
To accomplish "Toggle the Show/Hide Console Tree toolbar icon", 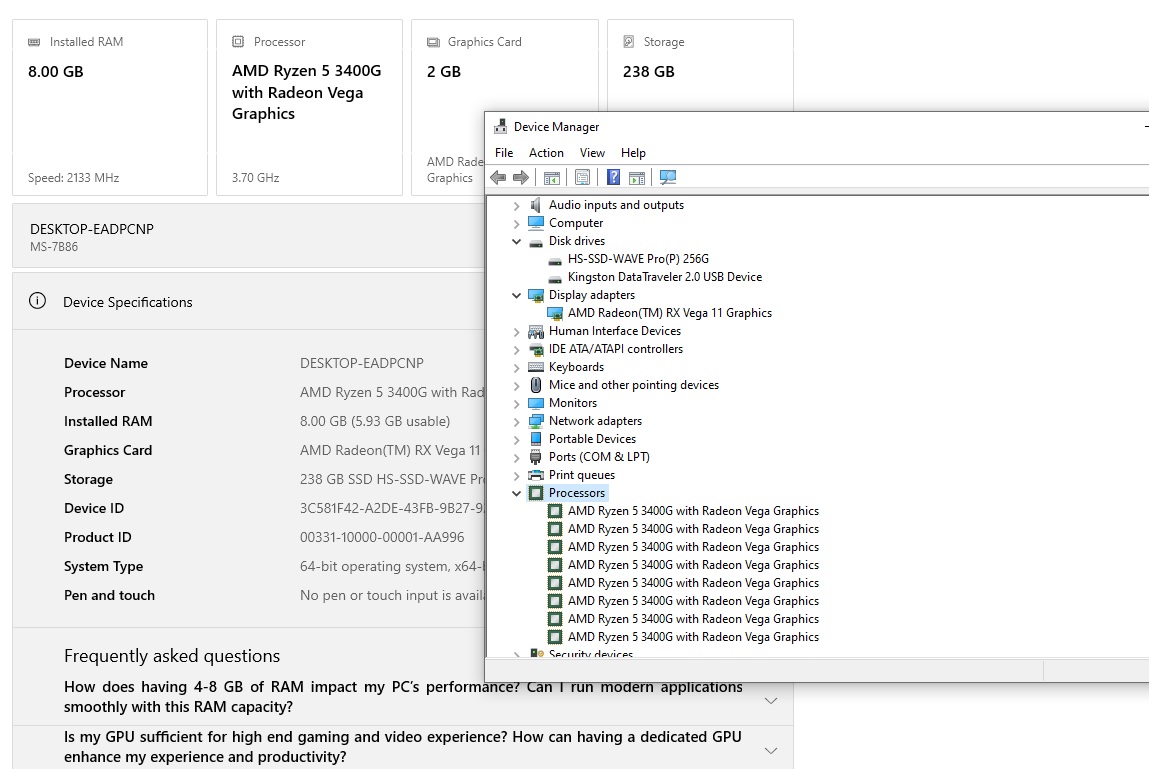I will coord(552,177).
